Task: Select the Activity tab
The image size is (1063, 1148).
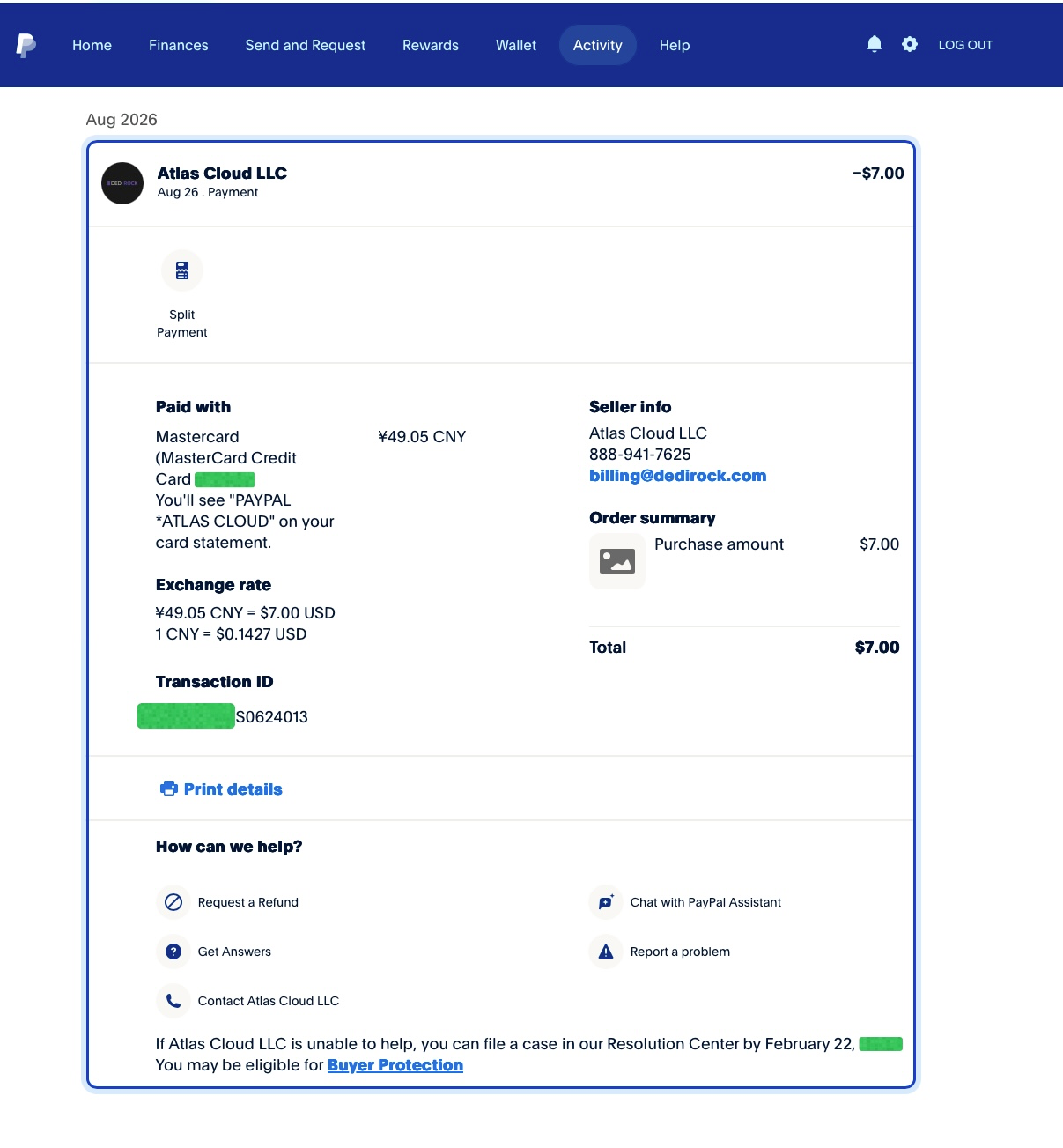Action: [598, 45]
